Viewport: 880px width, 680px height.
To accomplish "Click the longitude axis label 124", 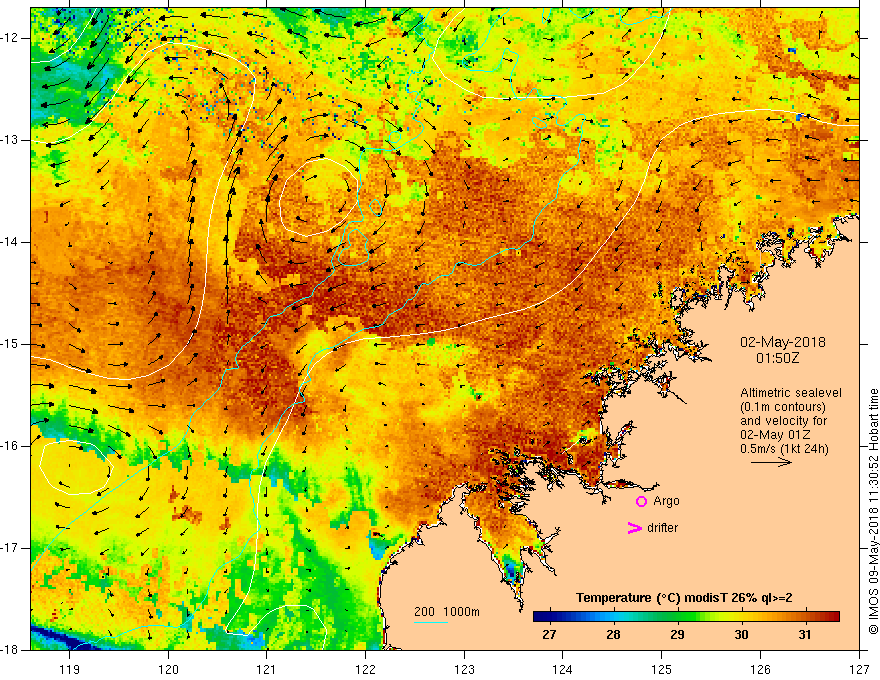I will [x=563, y=669].
